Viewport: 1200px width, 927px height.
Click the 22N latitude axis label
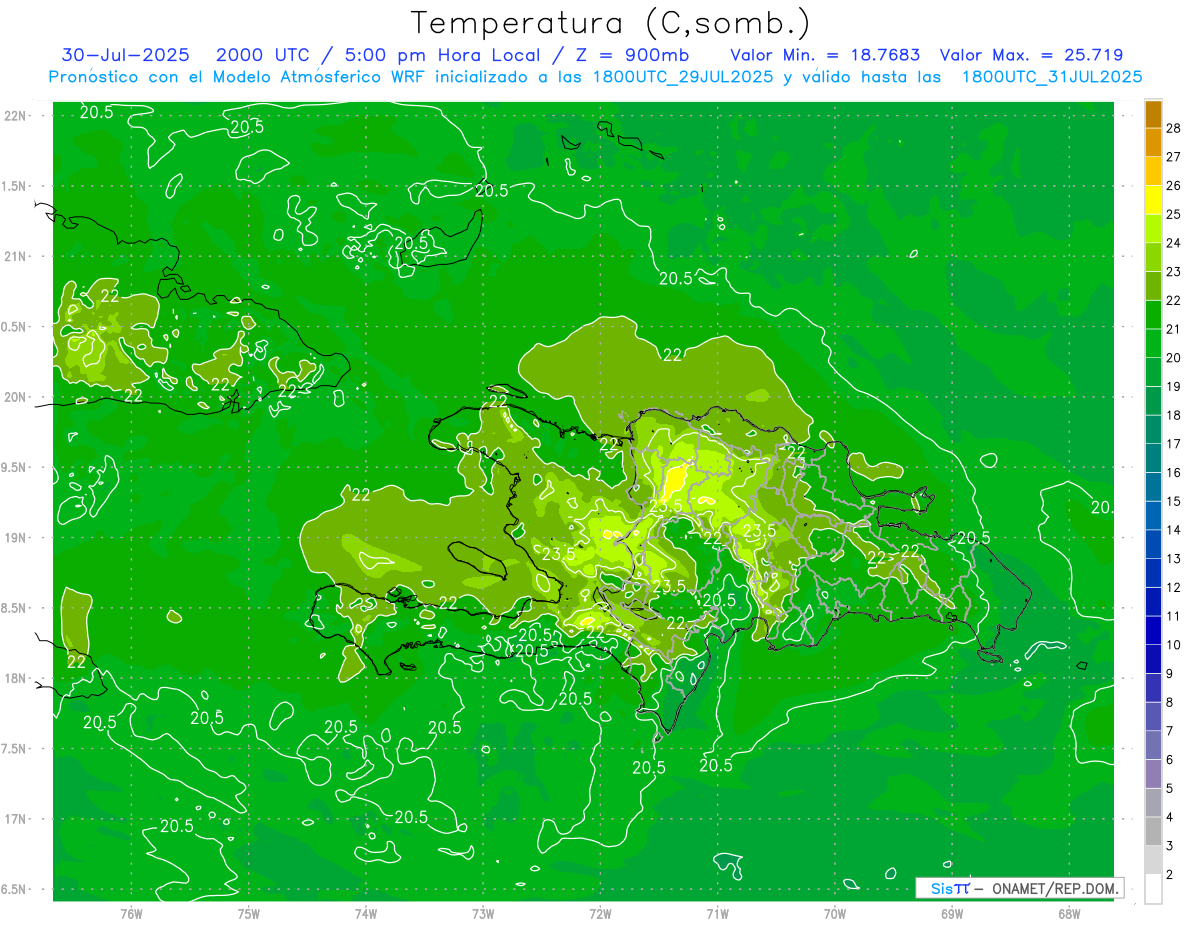16,116
